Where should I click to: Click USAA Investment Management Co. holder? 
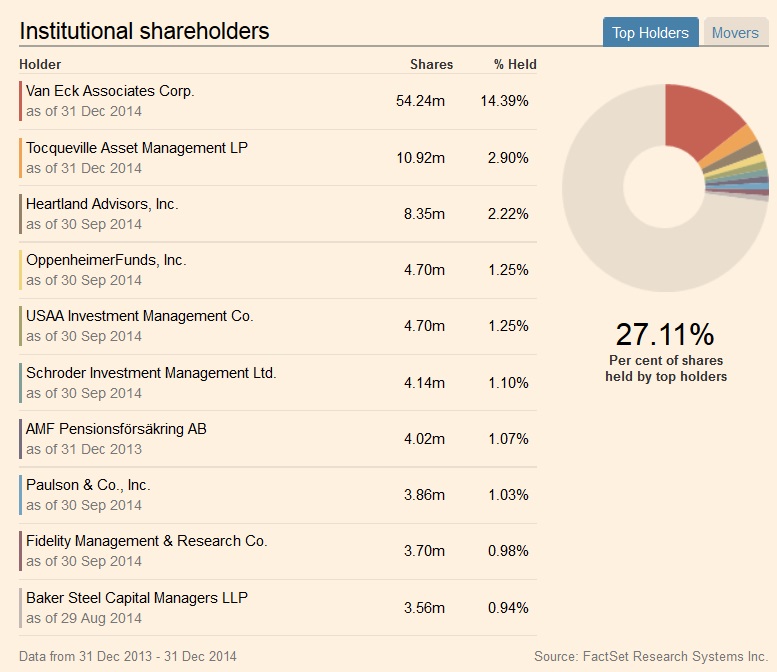(x=140, y=316)
